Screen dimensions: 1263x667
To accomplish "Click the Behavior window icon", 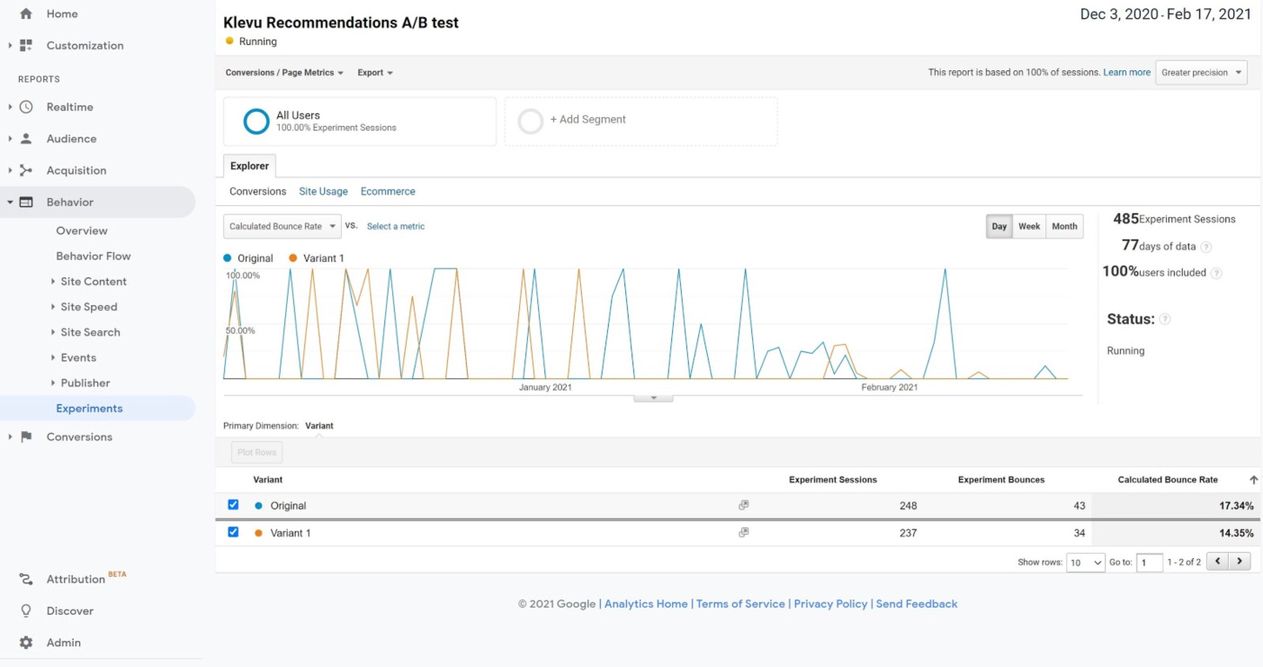I will pyautogui.click(x=26, y=202).
